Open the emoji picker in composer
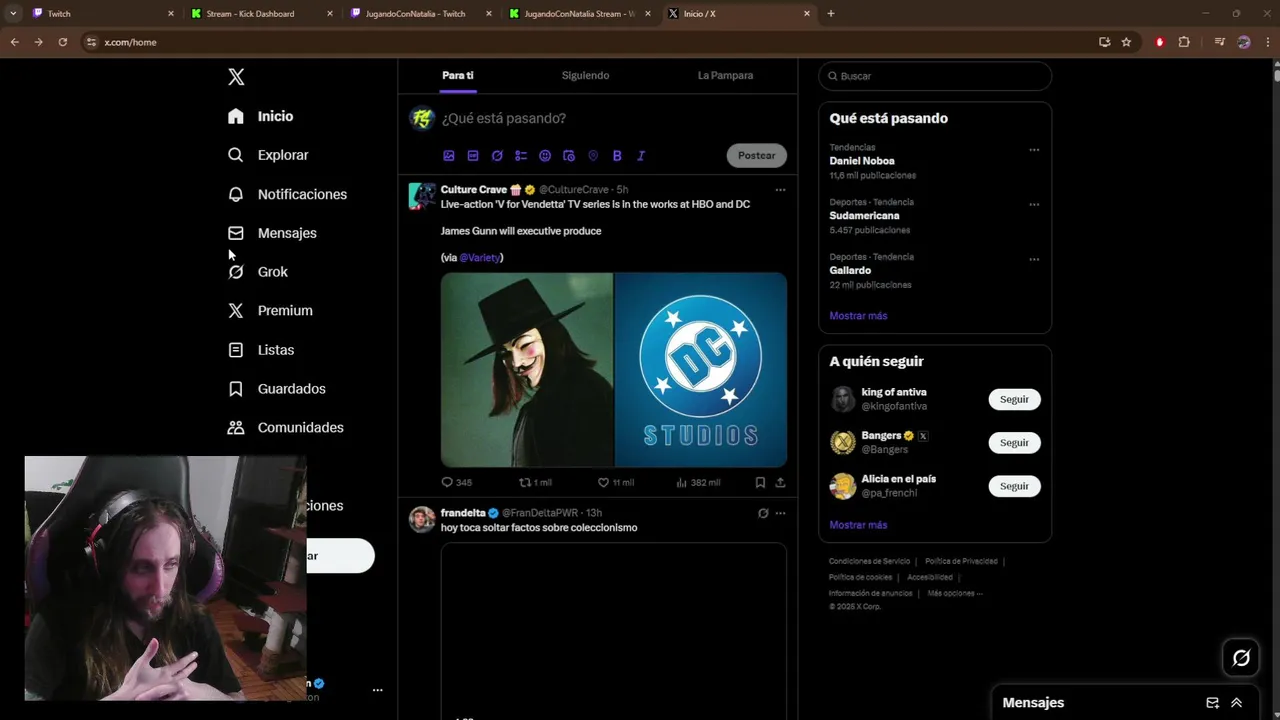1280x720 pixels. point(545,156)
